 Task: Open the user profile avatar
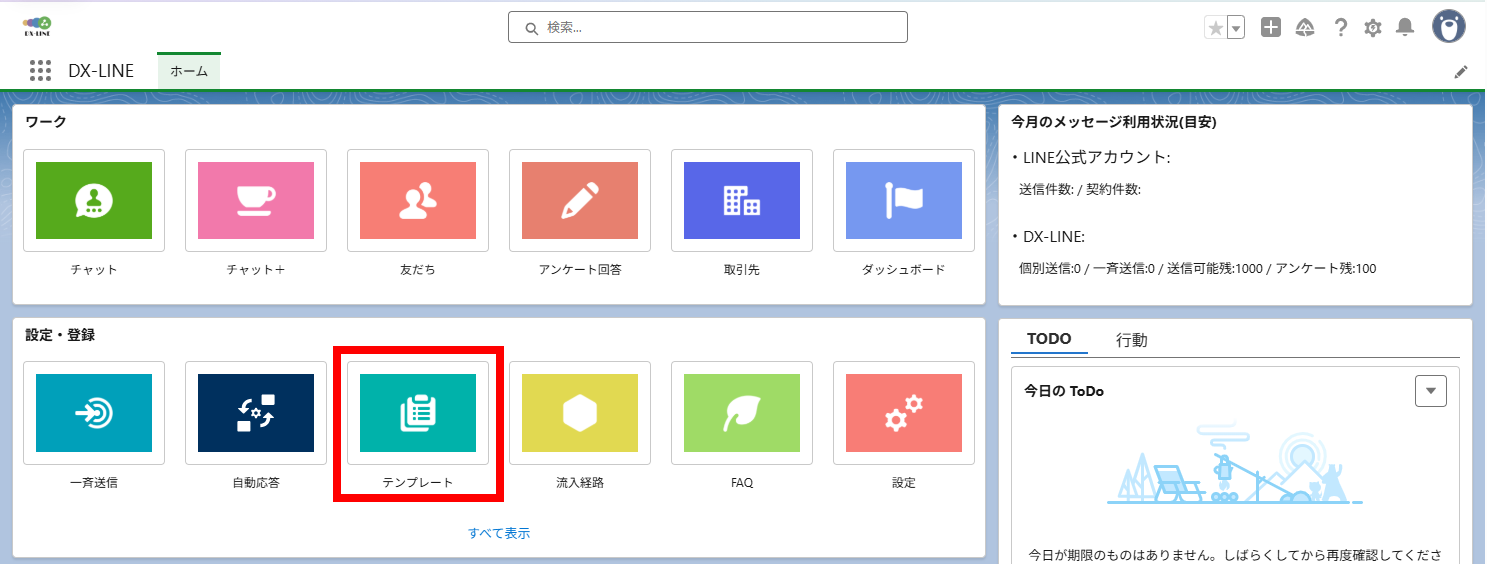point(1449,27)
